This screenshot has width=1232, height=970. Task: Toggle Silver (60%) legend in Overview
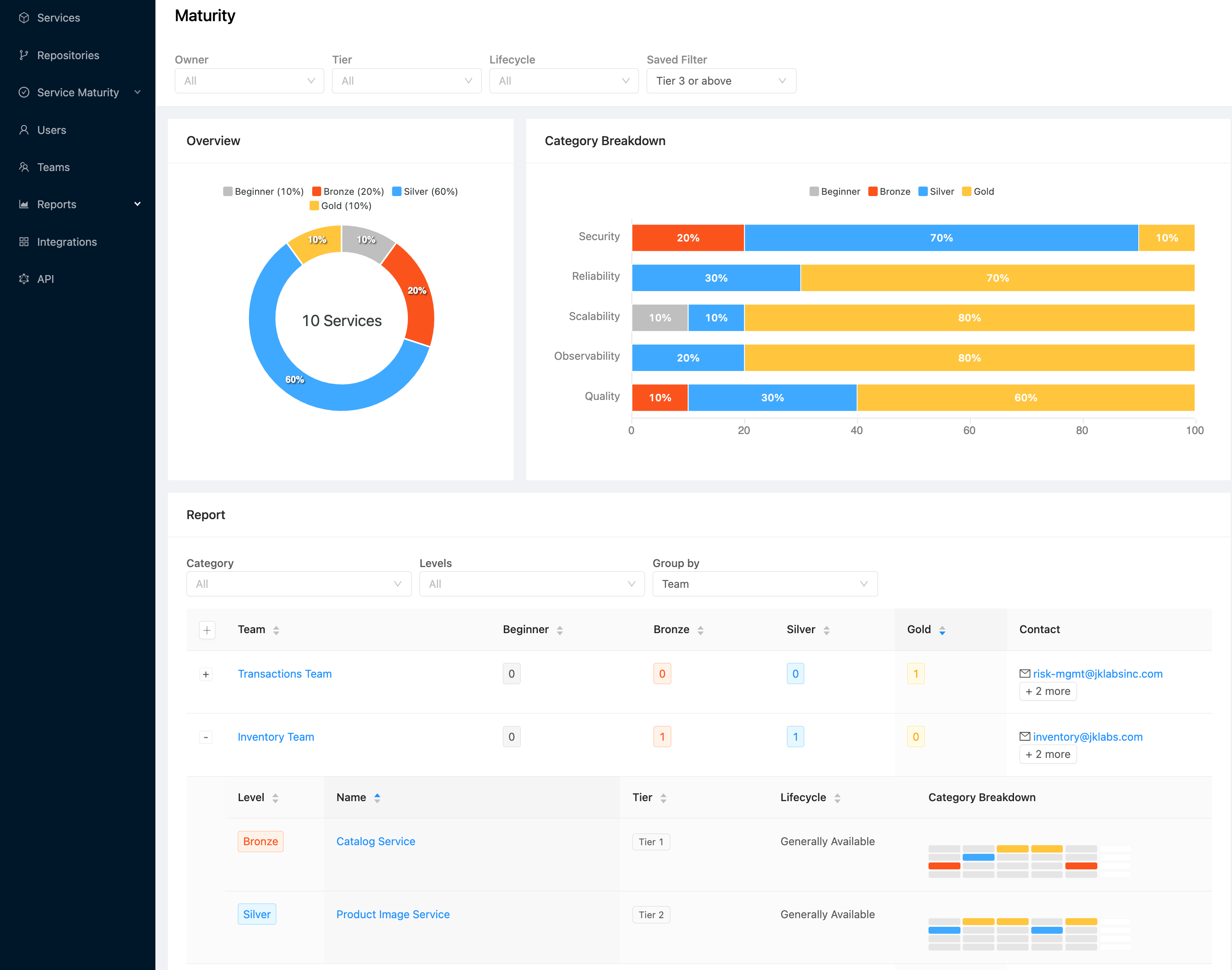point(425,191)
